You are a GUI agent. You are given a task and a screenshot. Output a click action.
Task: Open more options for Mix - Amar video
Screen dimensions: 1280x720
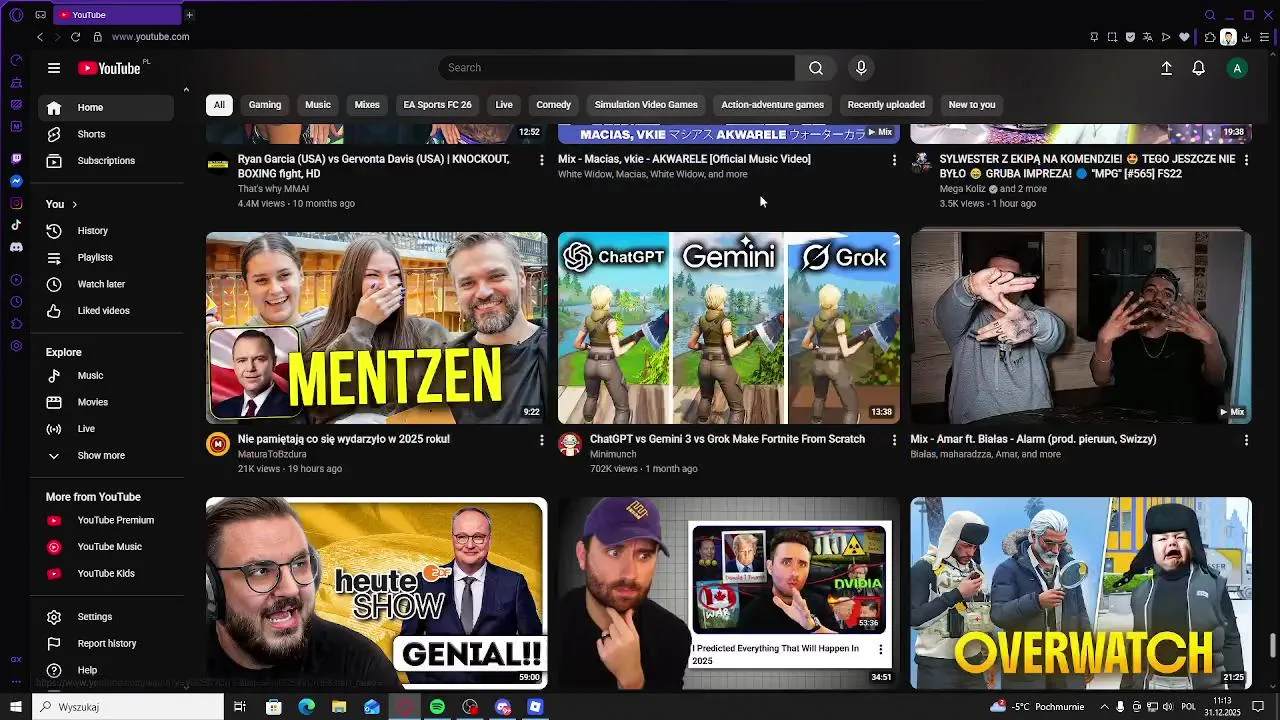pos(1246,440)
